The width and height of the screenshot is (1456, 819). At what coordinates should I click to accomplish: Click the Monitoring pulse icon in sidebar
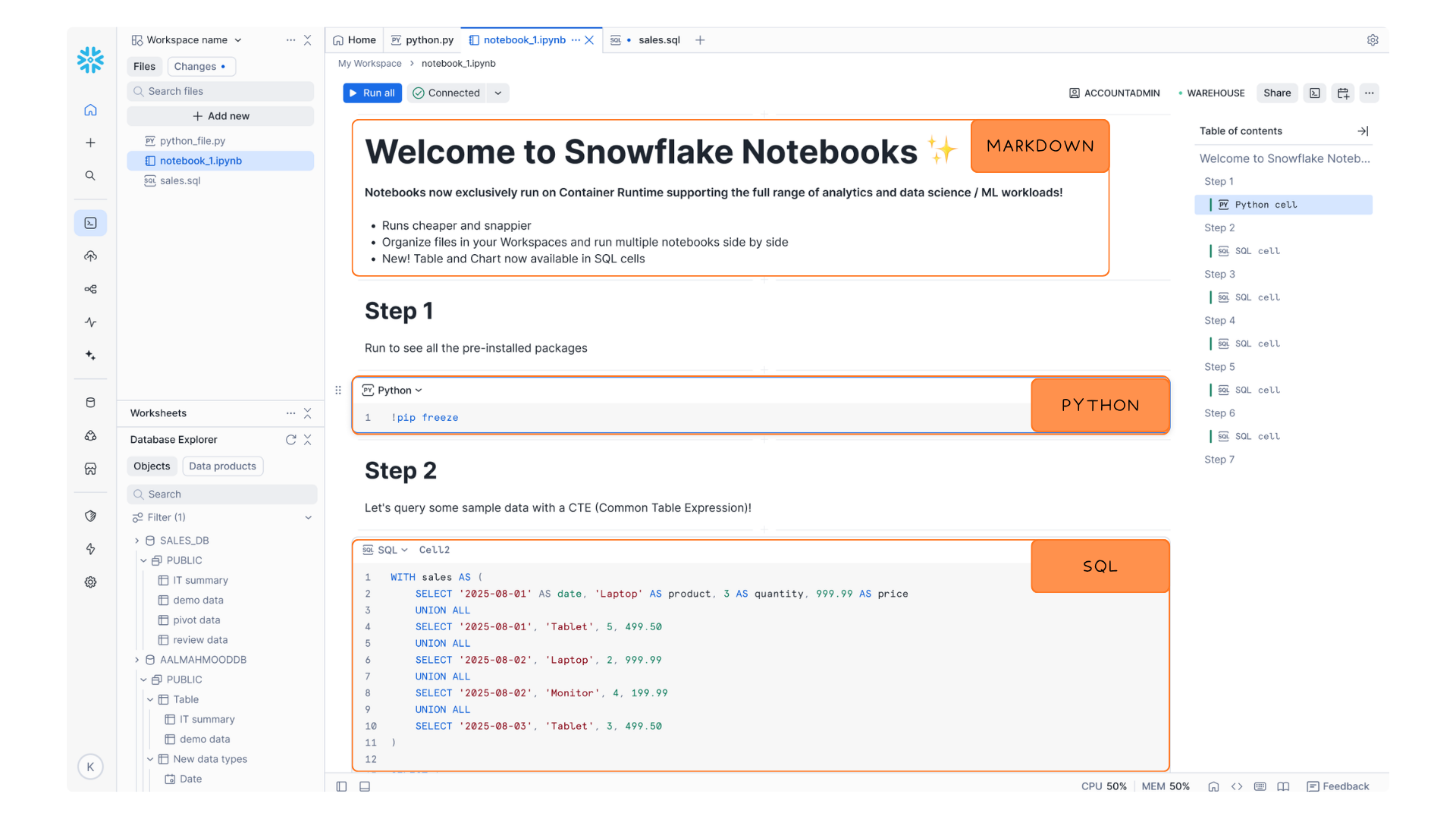pyautogui.click(x=90, y=322)
